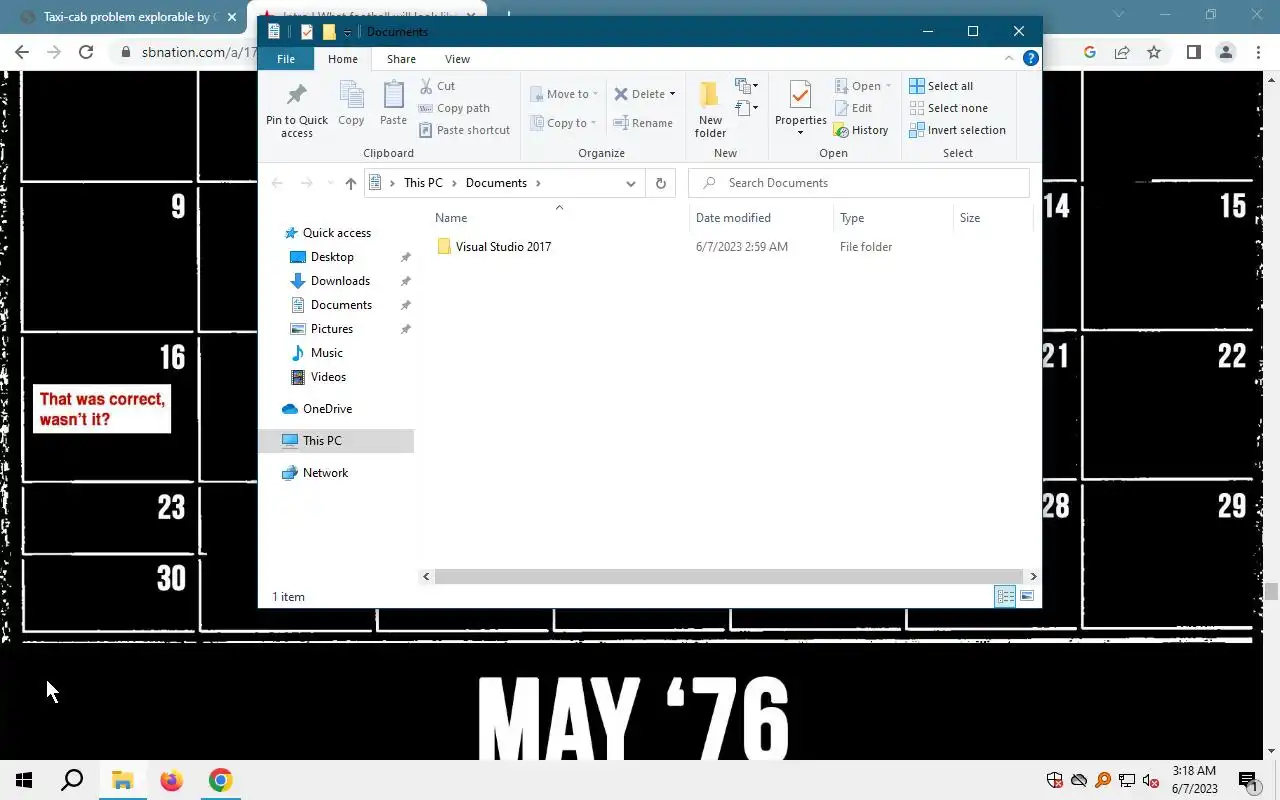Switch to the Share ribbon tab
The image size is (1280, 800).
tap(401, 59)
